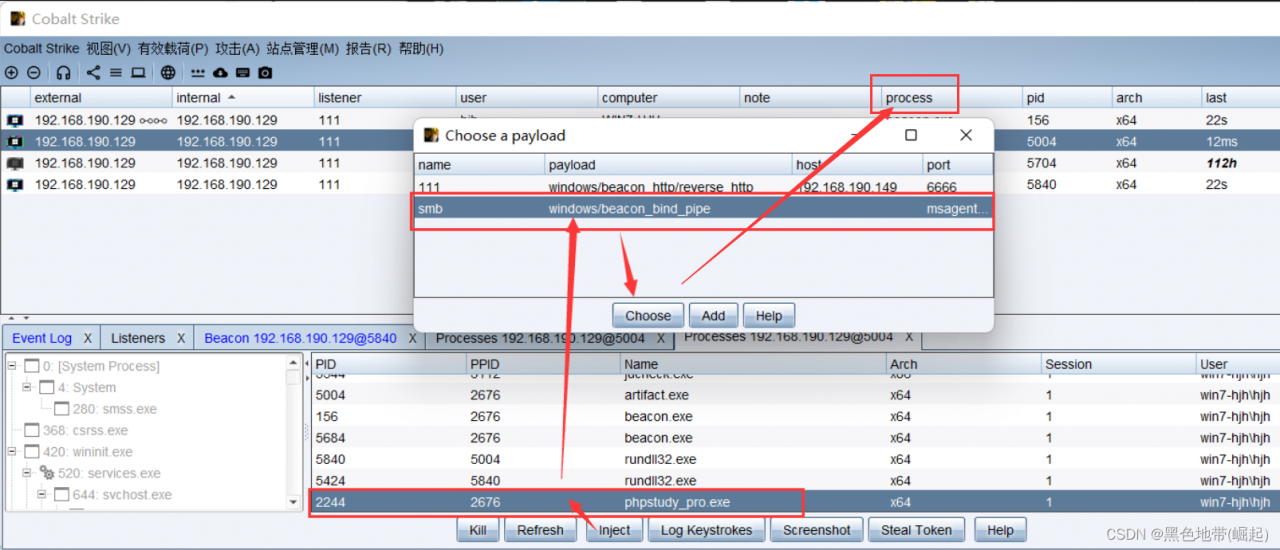Click the beacon icon for pid 5840 session
1280x550 pixels.
[x=15, y=185]
